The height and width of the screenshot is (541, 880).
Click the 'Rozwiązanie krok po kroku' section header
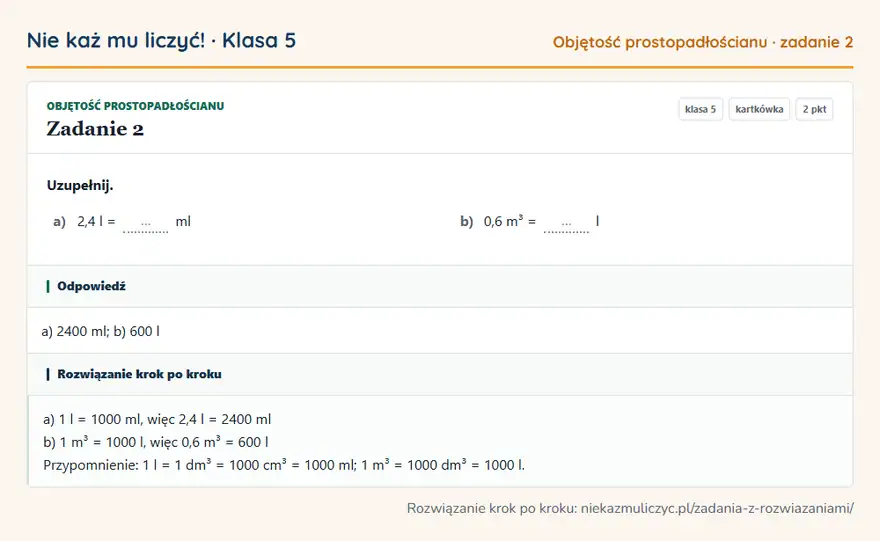(x=440, y=374)
